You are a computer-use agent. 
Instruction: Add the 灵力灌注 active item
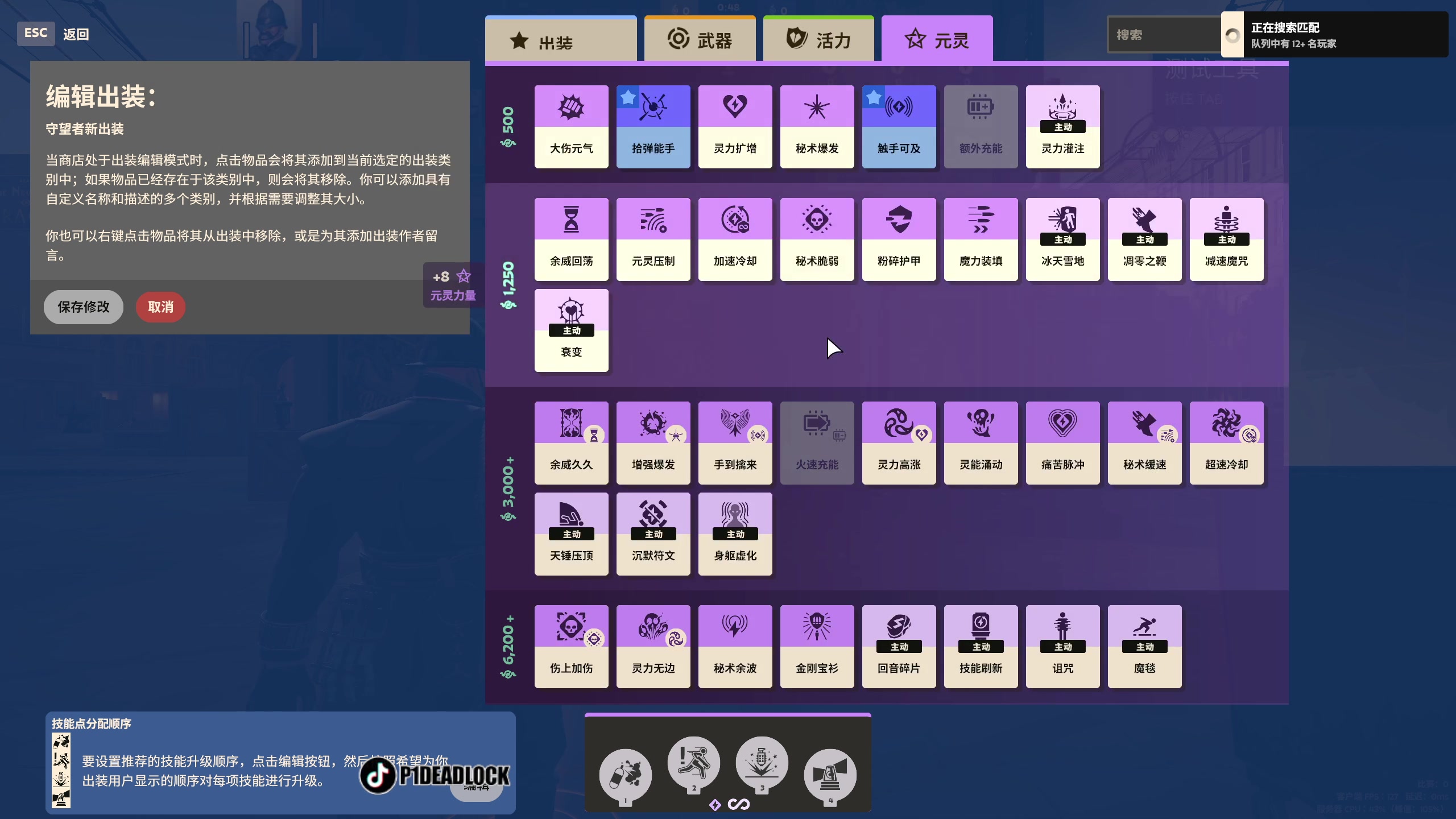click(1062, 126)
